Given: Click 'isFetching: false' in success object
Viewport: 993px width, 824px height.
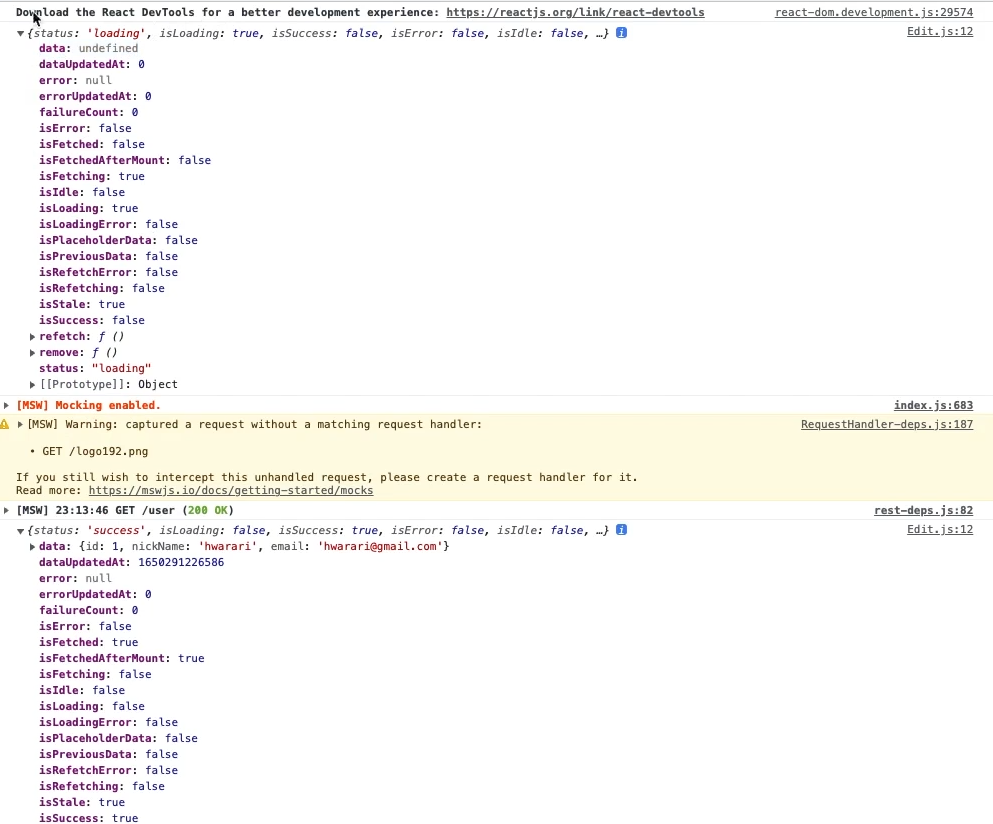Looking at the screenshot, I should click(x=95, y=674).
